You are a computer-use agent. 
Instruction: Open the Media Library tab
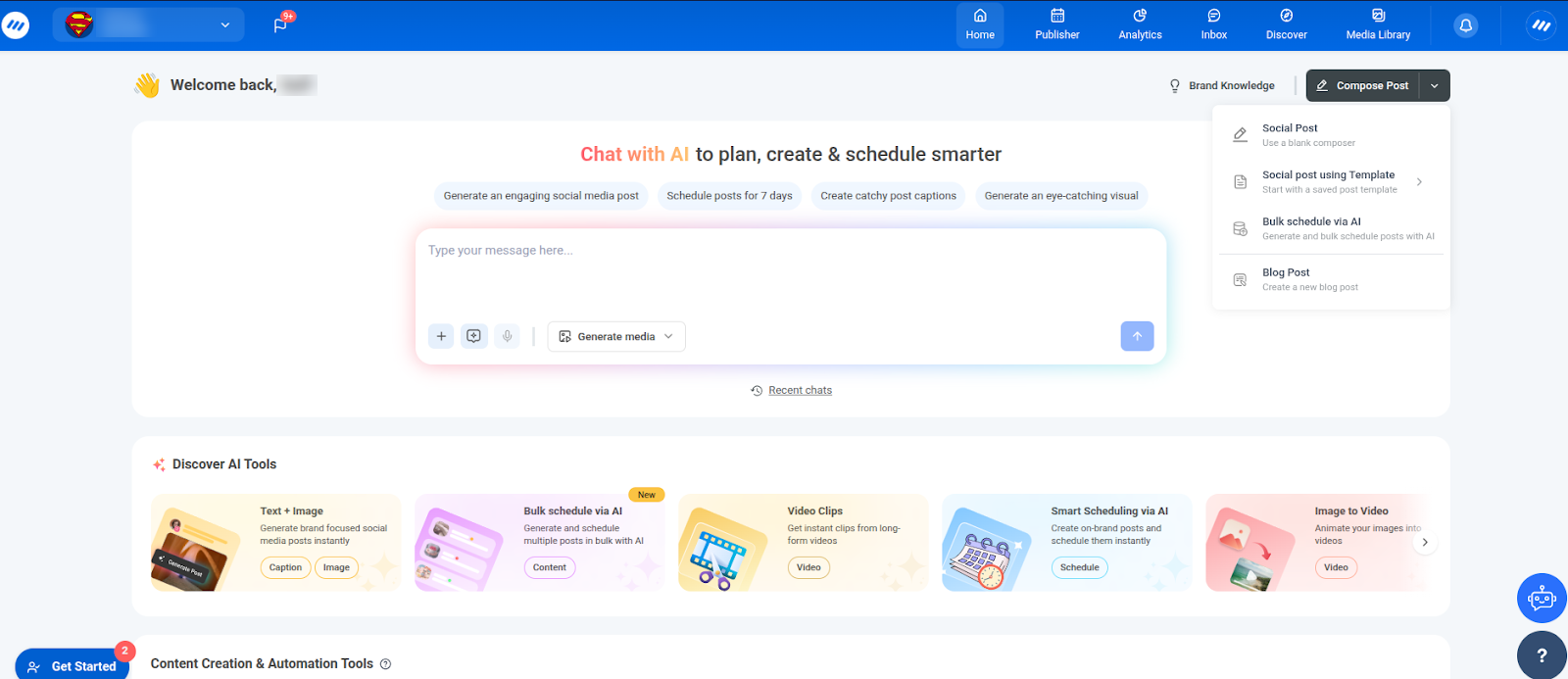point(1378,25)
